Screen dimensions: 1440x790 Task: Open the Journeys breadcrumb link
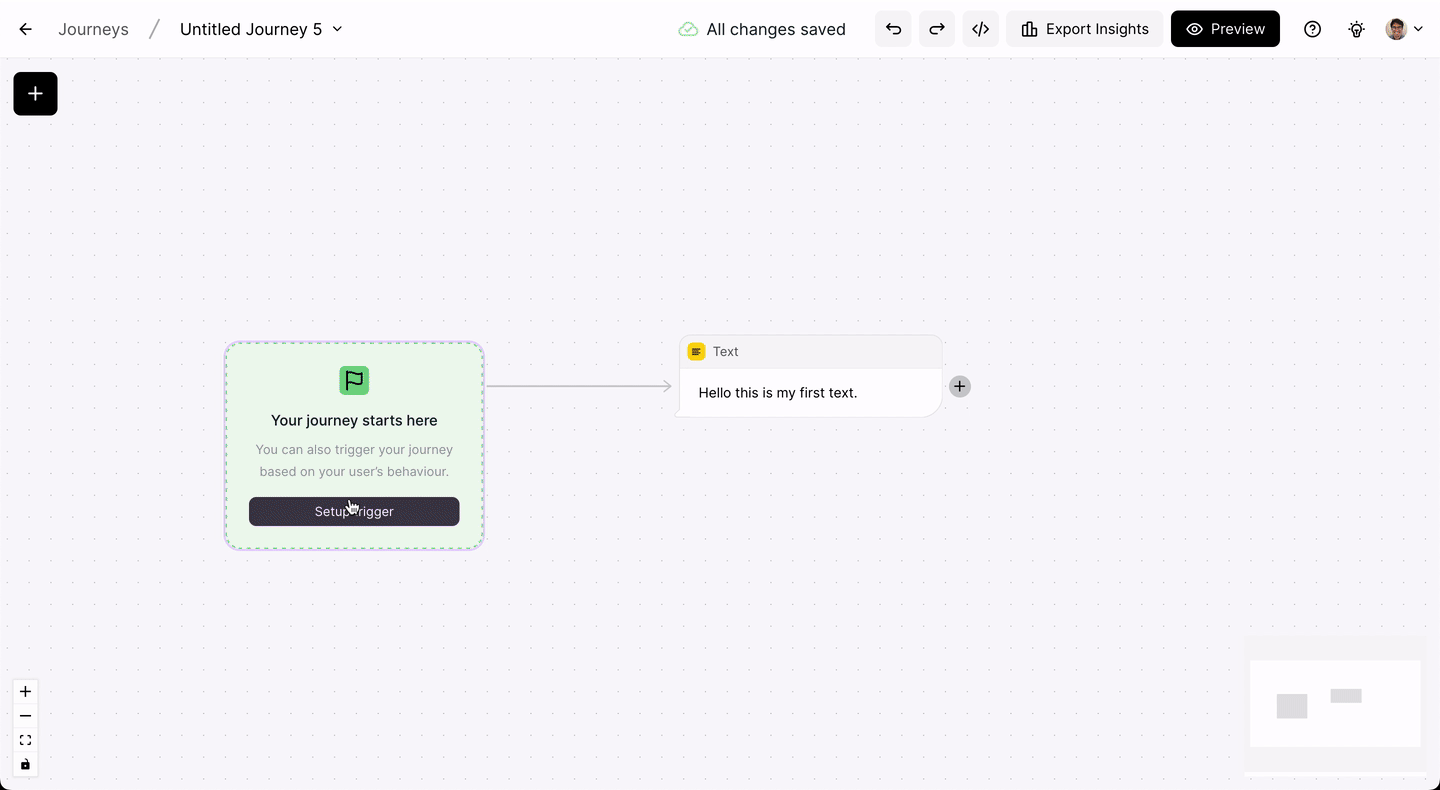pos(93,29)
